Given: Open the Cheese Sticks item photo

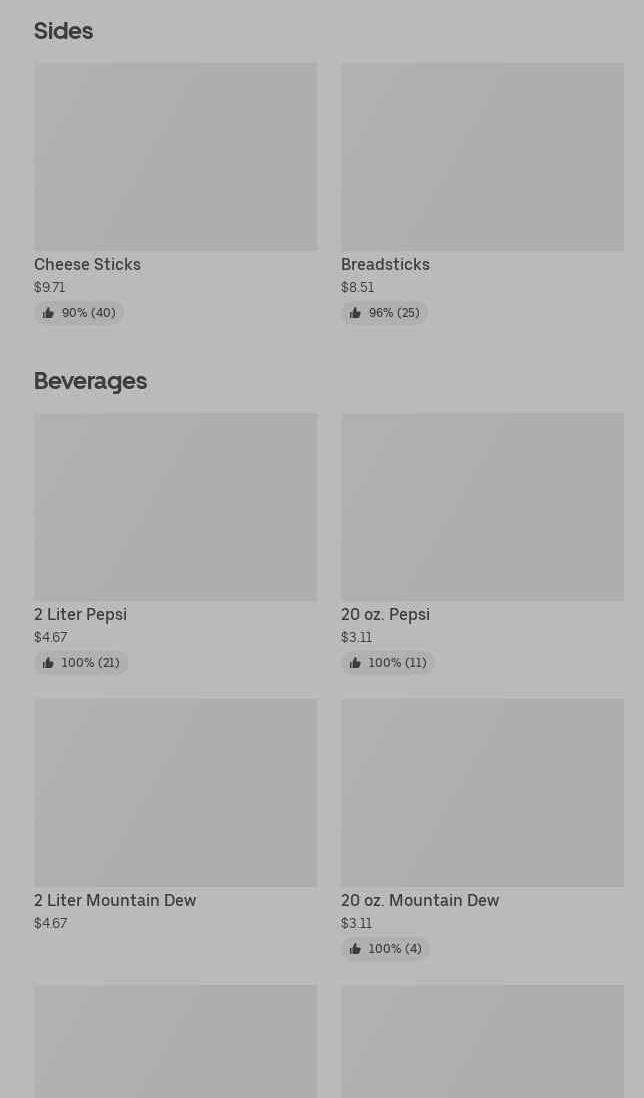Looking at the screenshot, I should (175, 156).
